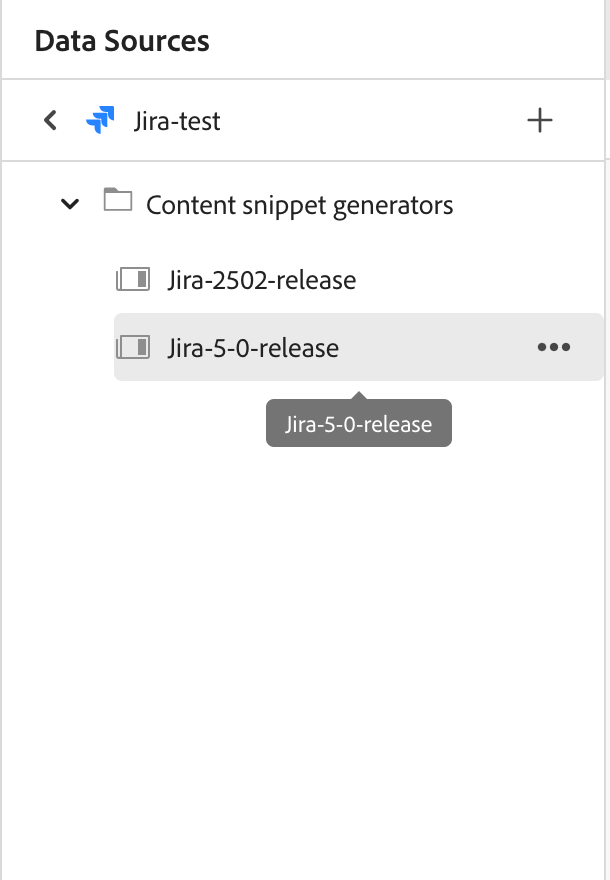Click the snippet icon beside Jira-5-0-release
Viewport: 610px width, 880px height.
133,347
